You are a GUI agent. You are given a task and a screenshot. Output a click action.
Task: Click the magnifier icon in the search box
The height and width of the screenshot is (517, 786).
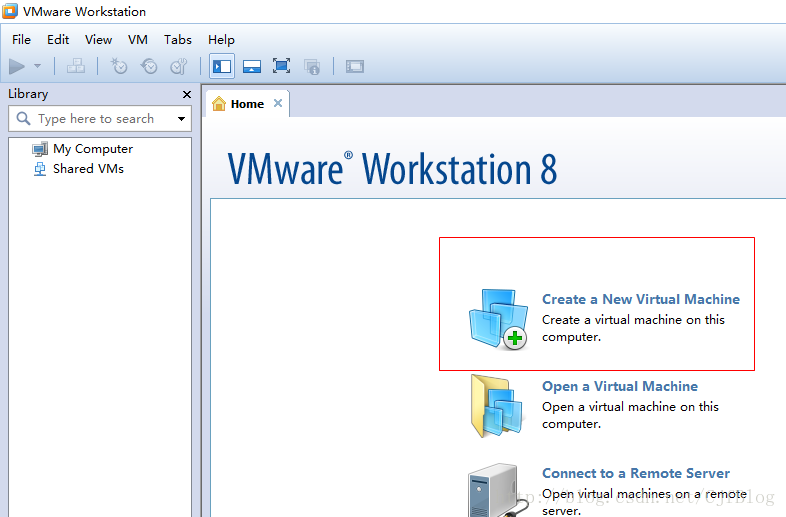click(x=24, y=118)
